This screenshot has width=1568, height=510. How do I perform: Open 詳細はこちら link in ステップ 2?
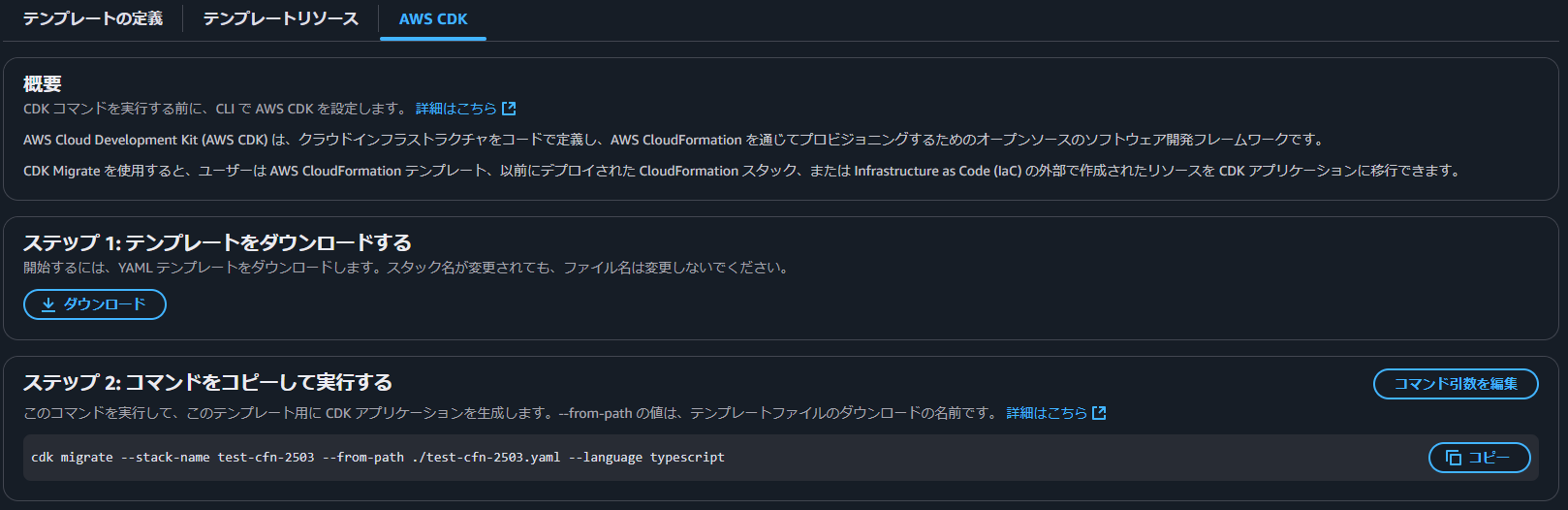click(1047, 413)
